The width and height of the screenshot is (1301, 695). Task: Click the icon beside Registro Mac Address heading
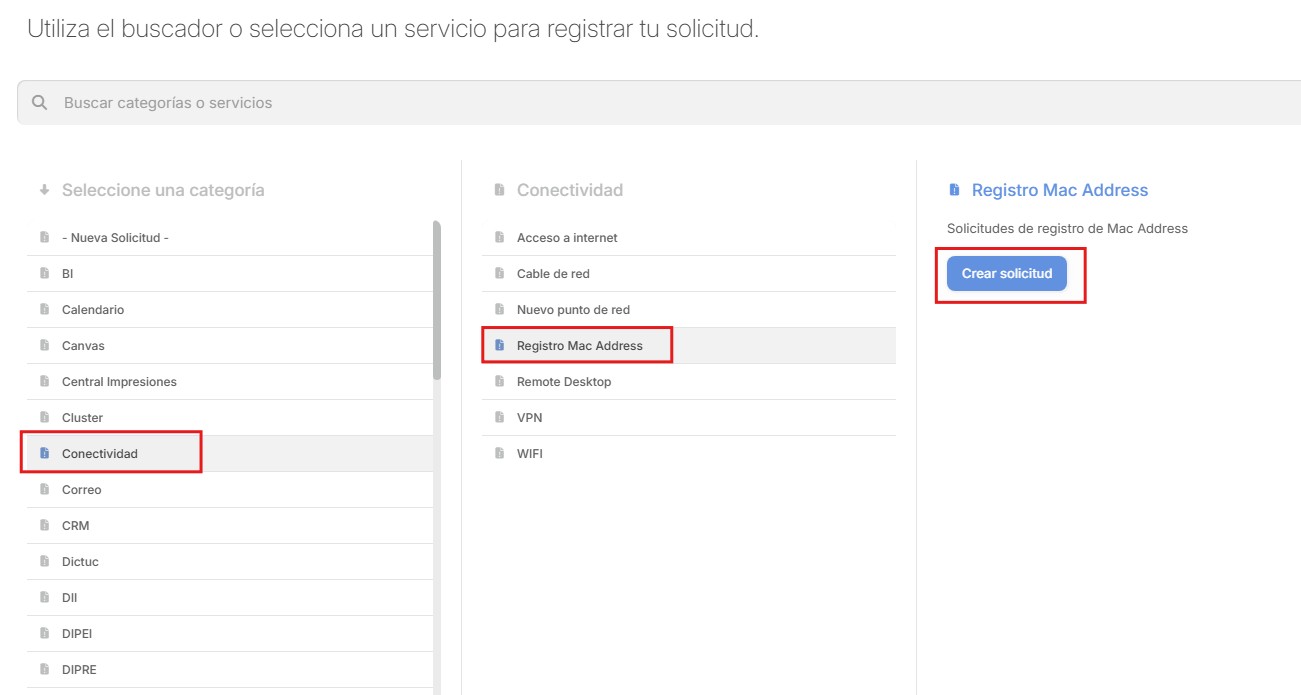click(954, 190)
